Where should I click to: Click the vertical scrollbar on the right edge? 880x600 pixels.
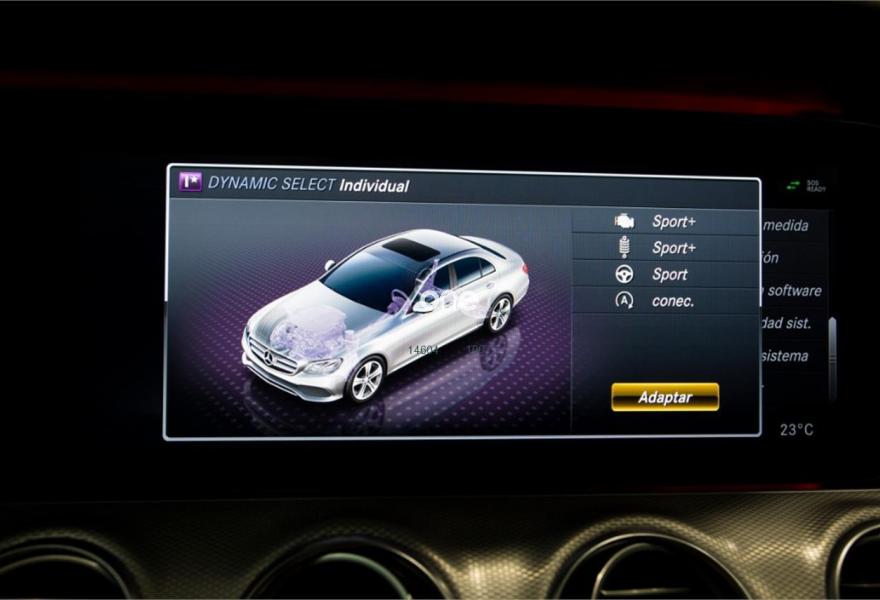tap(832, 345)
